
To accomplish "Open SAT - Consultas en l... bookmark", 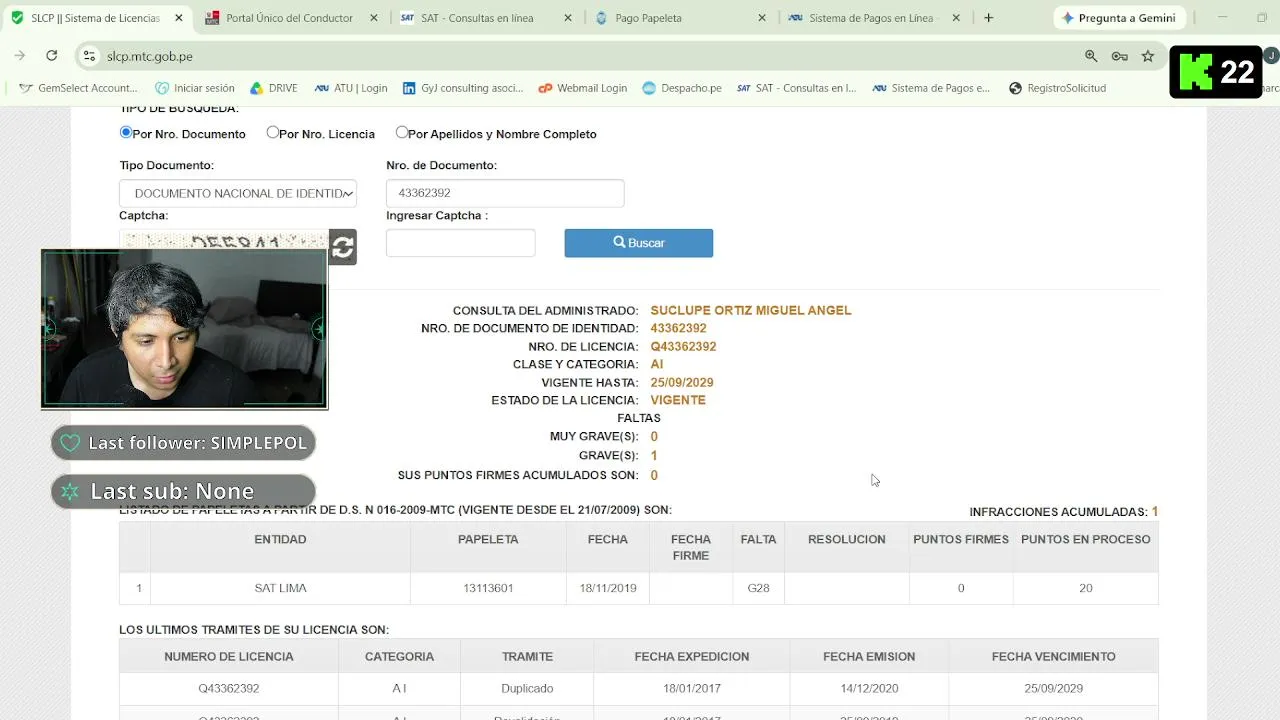I will (797, 88).
